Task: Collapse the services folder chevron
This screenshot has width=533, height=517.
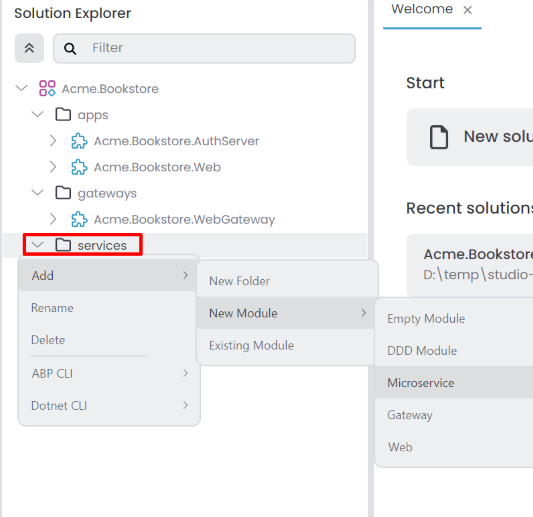Action: 37,245
